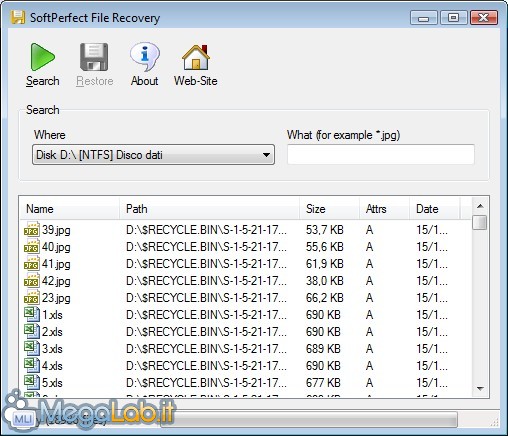Sort list by Size column header
508x436 pixels.
pyautogui.click(x=329, y=209)
